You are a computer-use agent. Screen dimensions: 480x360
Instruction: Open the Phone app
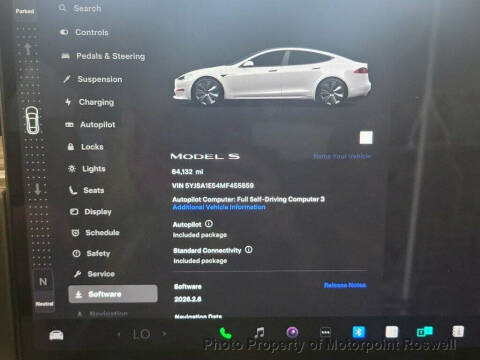[x=225, y=333]
